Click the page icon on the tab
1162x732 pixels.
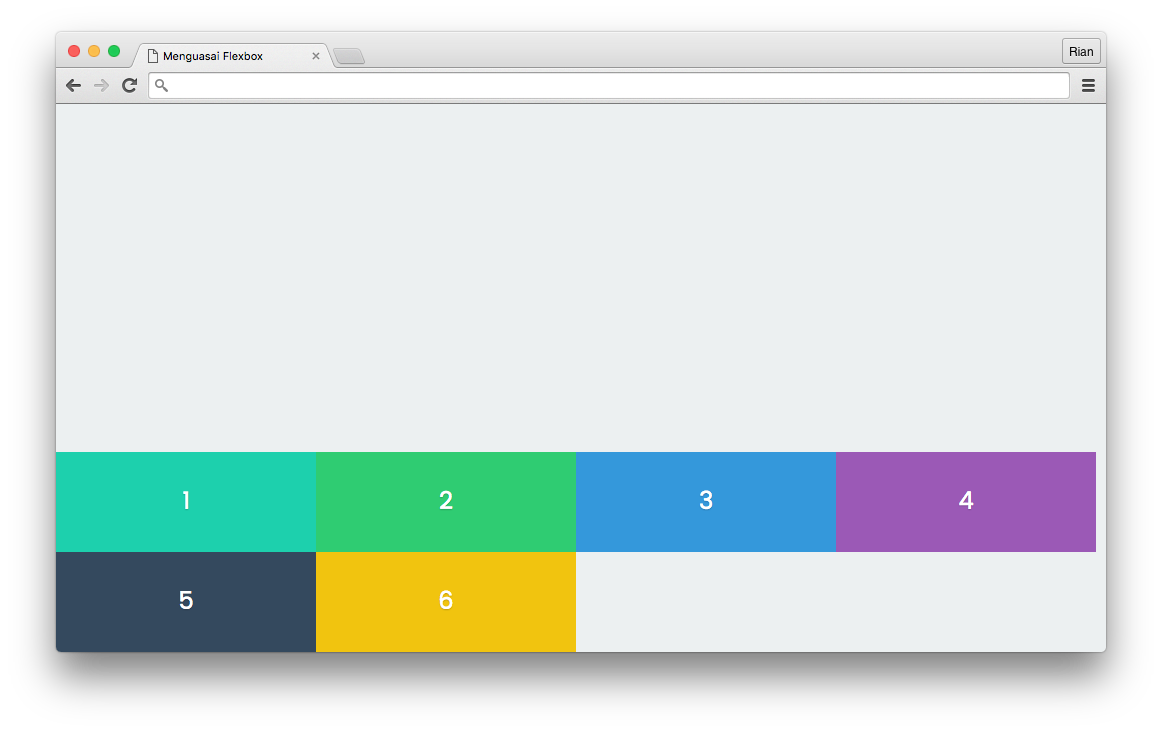tap(153, 56)
